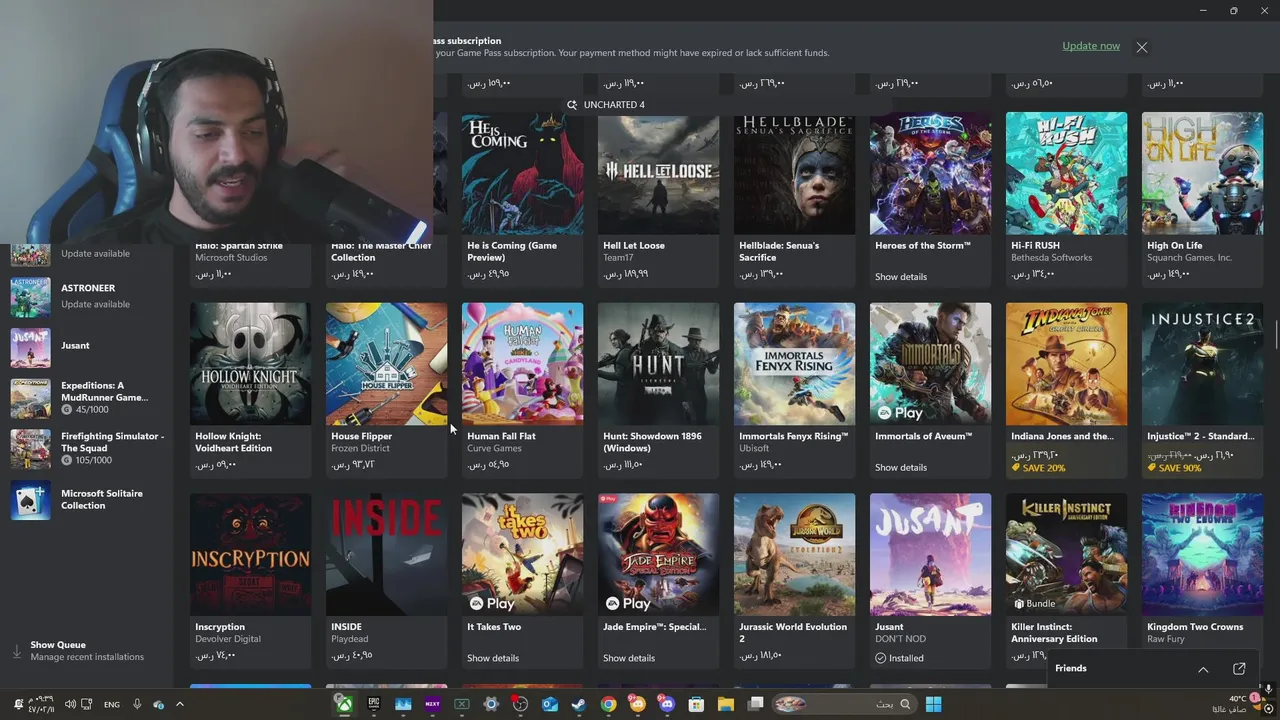
Task: Open Jusant icon in the sidebar list
Action: tap(30, 346)
